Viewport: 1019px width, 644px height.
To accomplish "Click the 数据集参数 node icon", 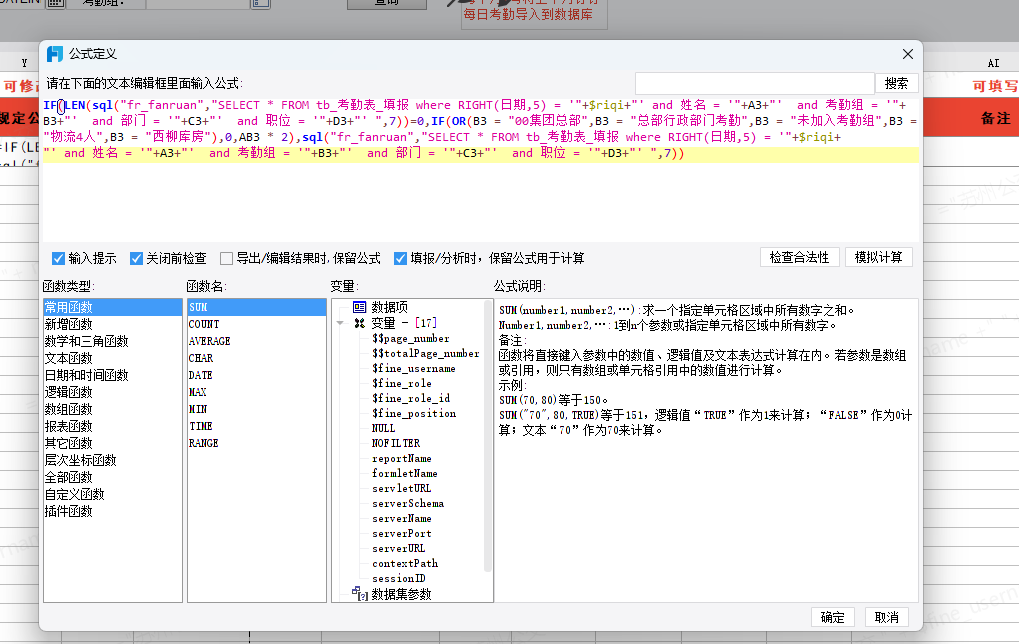I will coord(360,594).
